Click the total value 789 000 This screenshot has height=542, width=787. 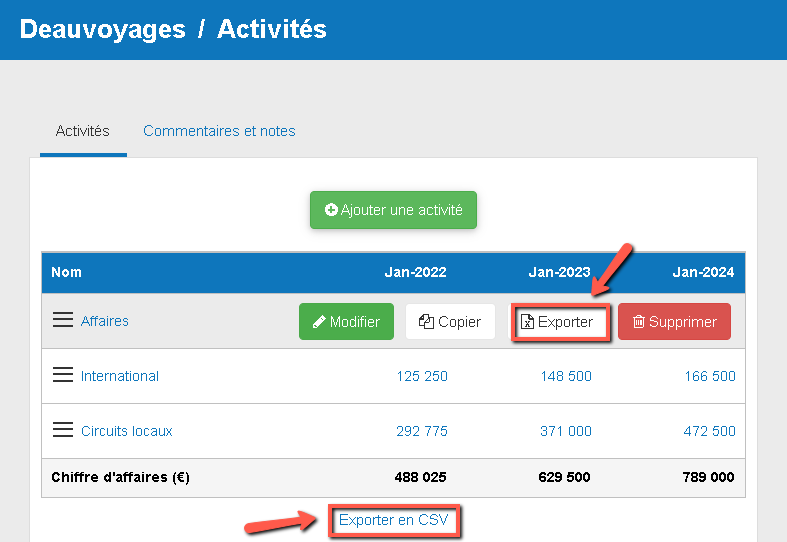coord(708,477)
